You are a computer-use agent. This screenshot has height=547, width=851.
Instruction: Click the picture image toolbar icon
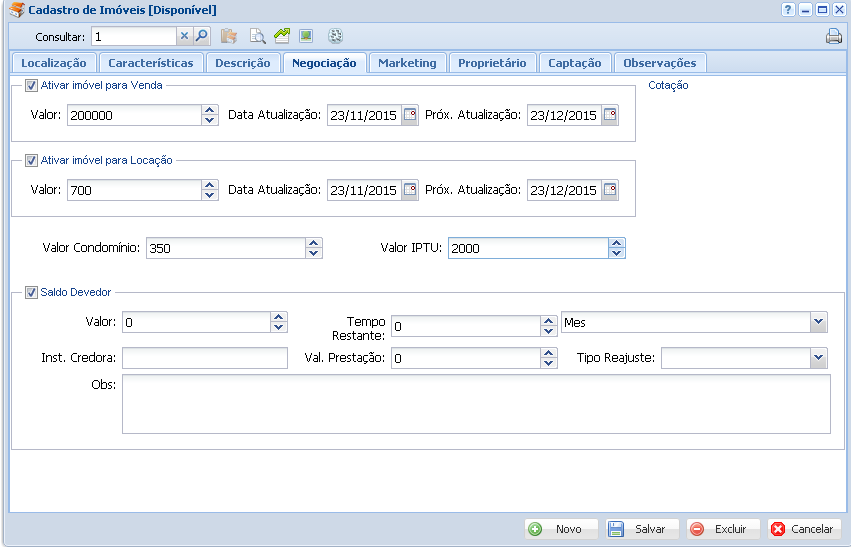(x=306, y=36)
